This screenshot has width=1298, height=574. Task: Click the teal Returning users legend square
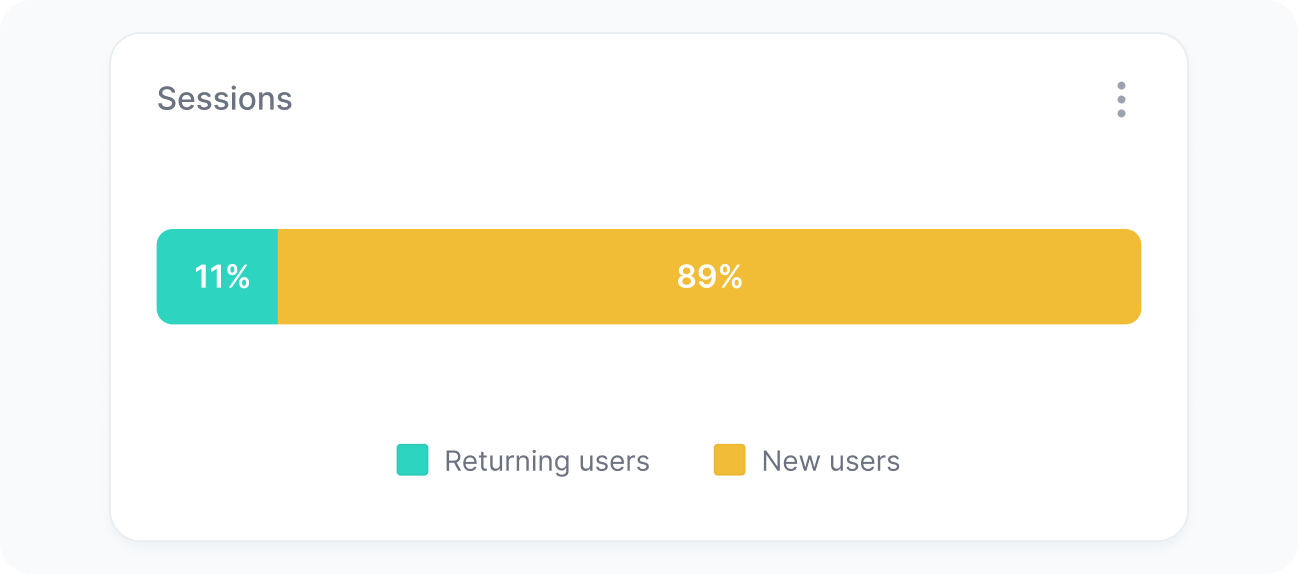(x=412, y=460)
